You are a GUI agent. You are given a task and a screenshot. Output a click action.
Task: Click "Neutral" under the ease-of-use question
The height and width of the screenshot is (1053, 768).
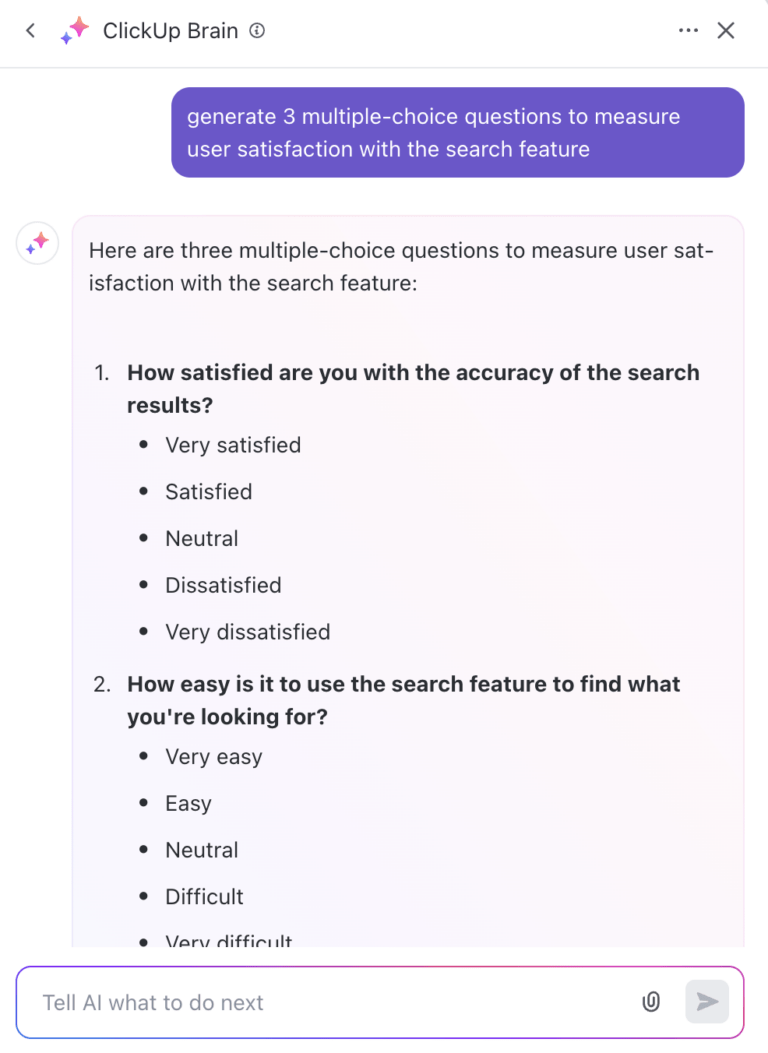tap(202, 850)
